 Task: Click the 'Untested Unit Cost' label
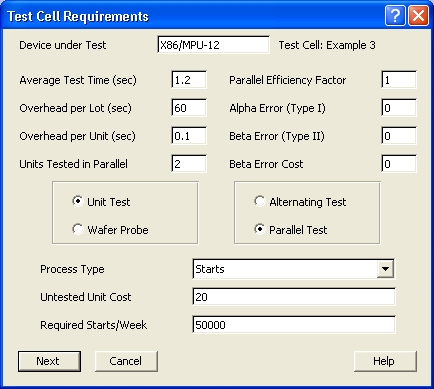coord(86,297)
